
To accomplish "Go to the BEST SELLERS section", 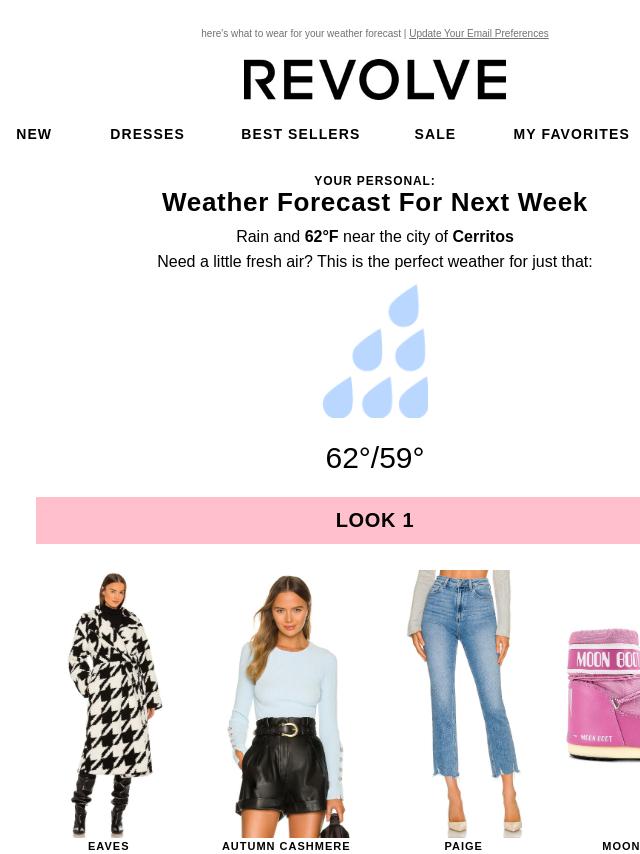I will point(300,134).
